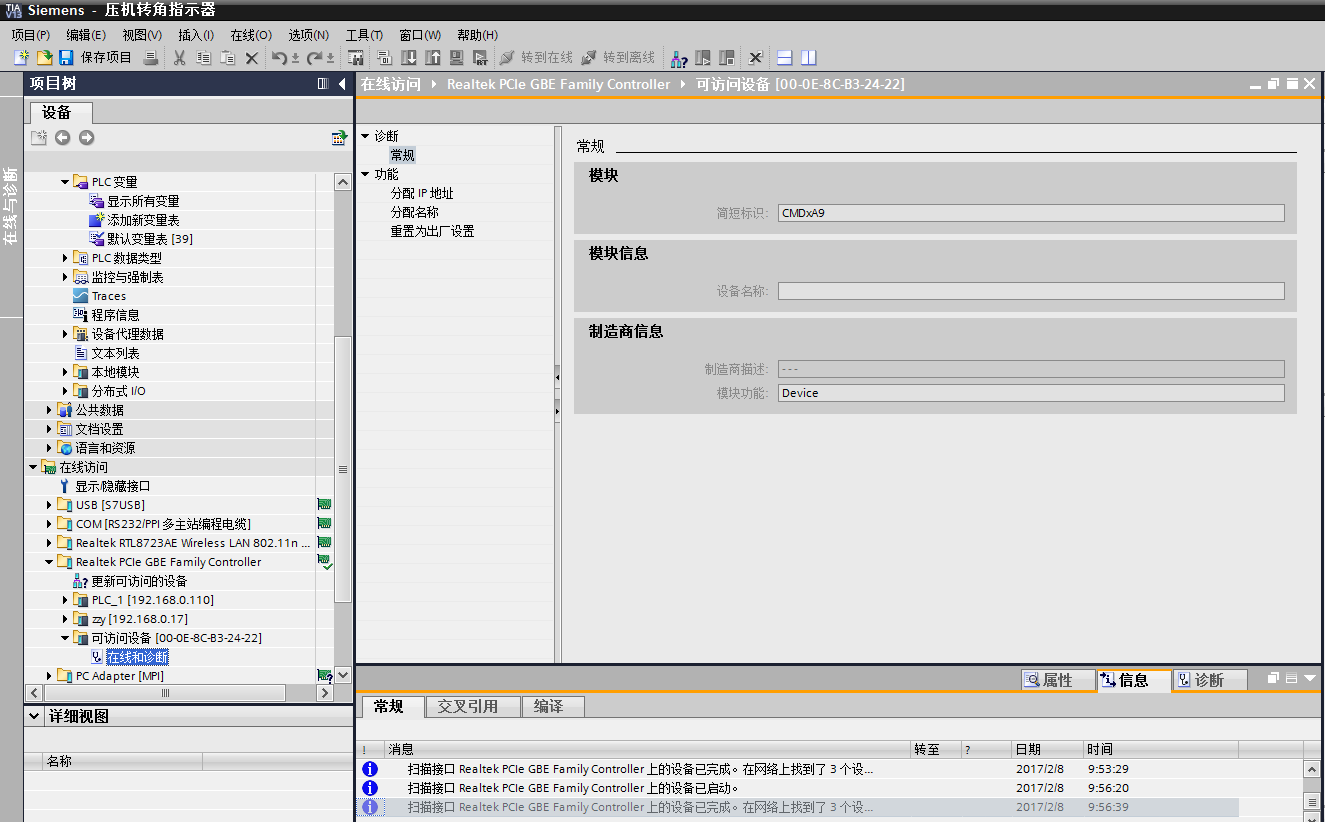Select 分配 IP 地址 in function list
This screenshot has width=1325, height=822.
click(422, 193)
